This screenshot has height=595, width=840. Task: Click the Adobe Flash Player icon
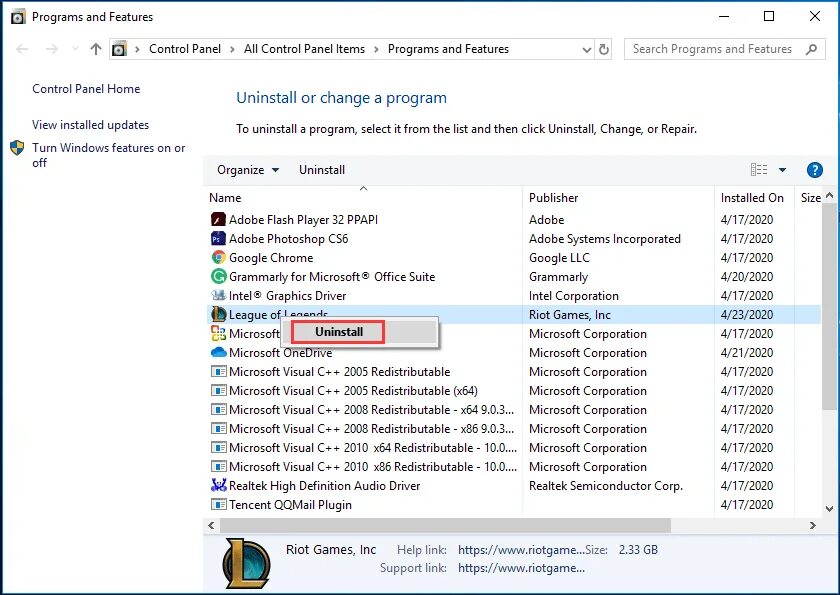point(218,220)
